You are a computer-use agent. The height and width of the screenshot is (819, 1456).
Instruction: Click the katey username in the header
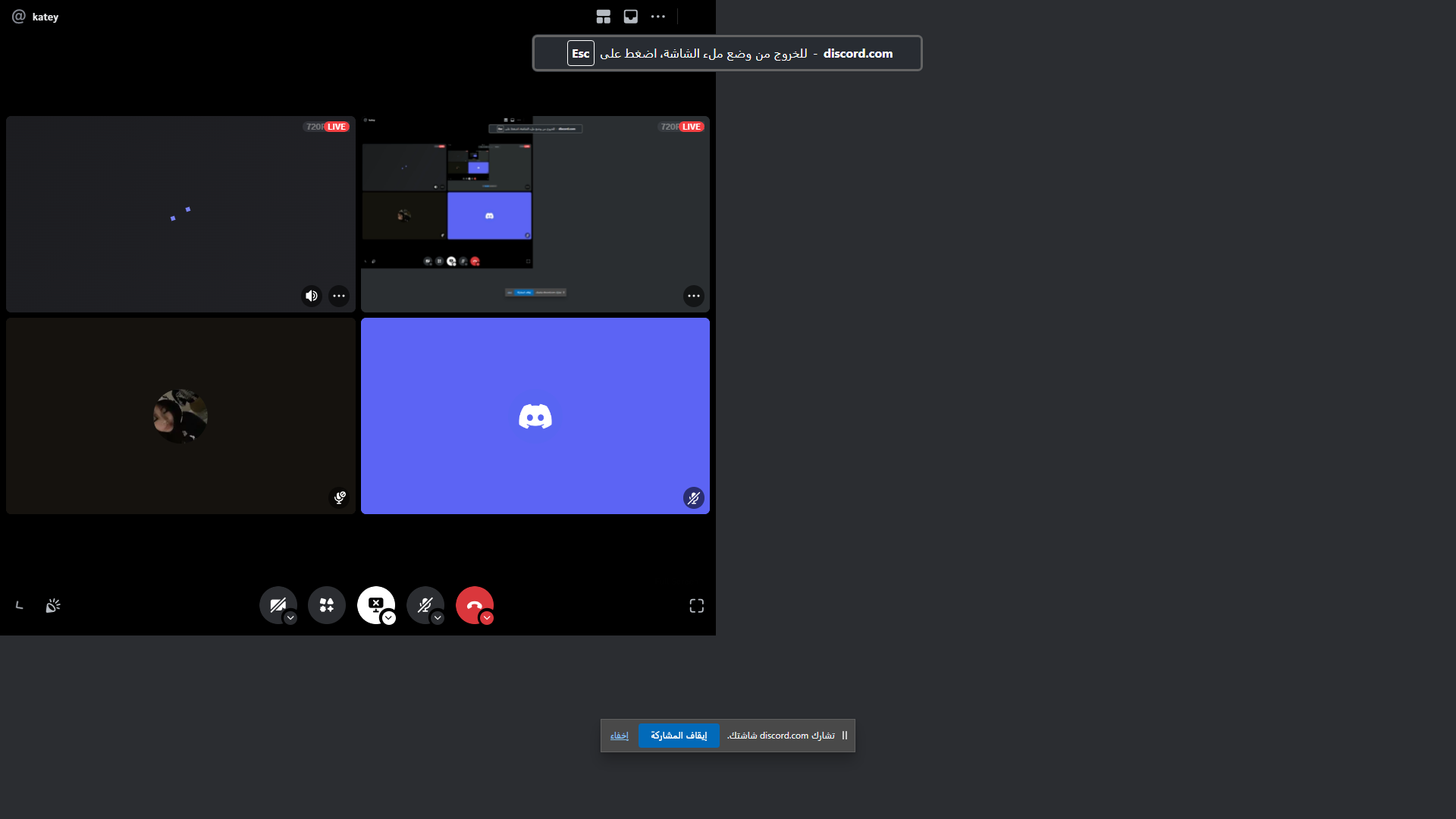click(x=45, y=17)
